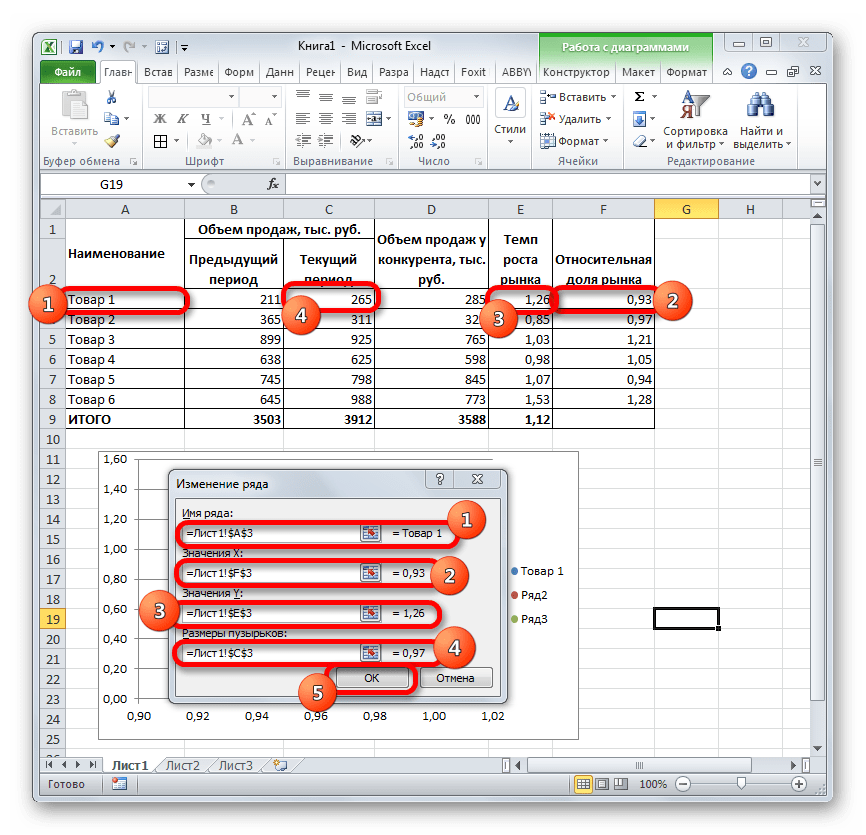The height and width of the screenshot is (835, 866).
Task: Align text to the left
Action: tap(303, 118)
